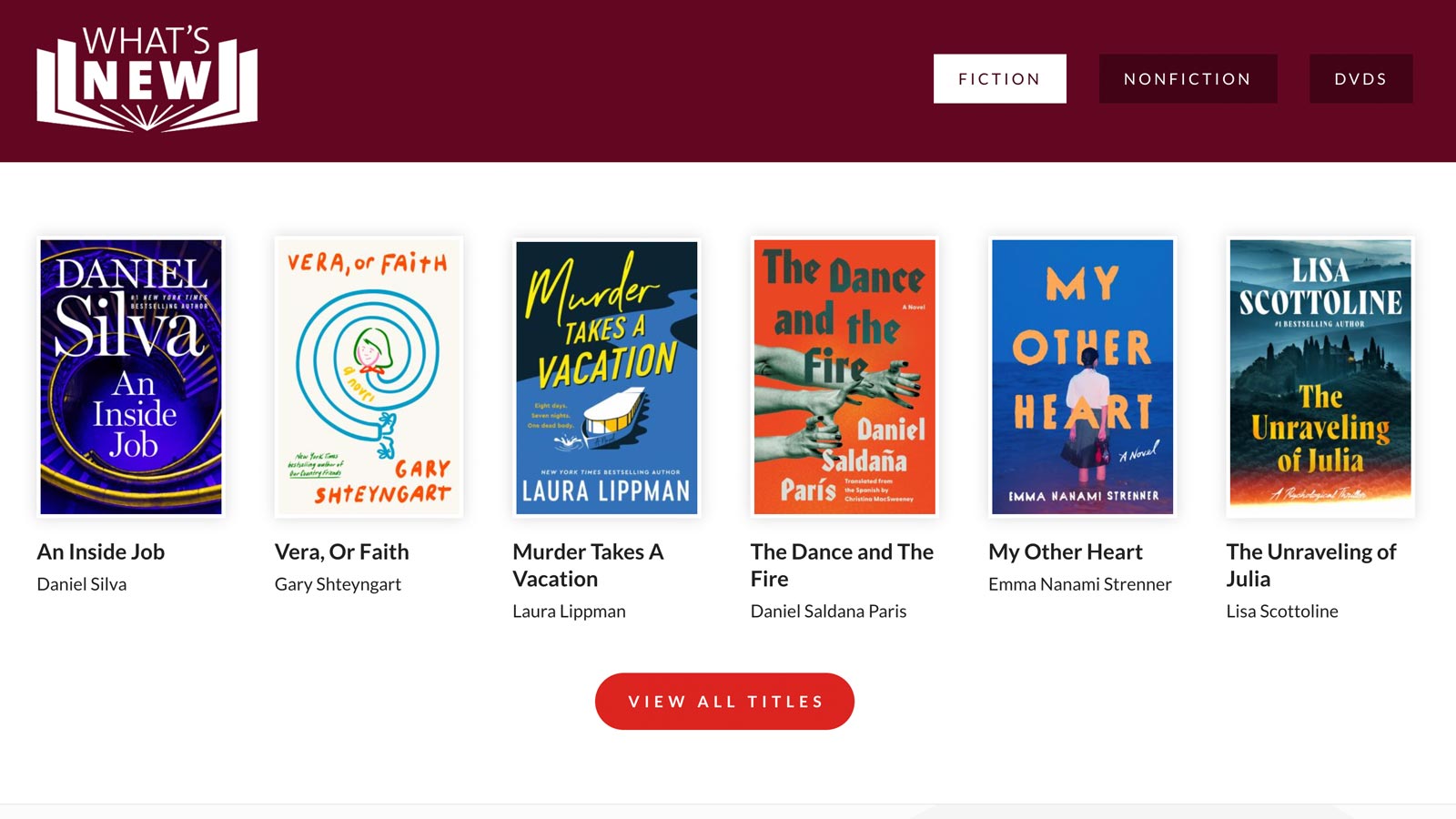The height and width of the screenshot is (819, 1456).
Task: Switch to the Nonfiction tab
Action: tap(1188, 79)
